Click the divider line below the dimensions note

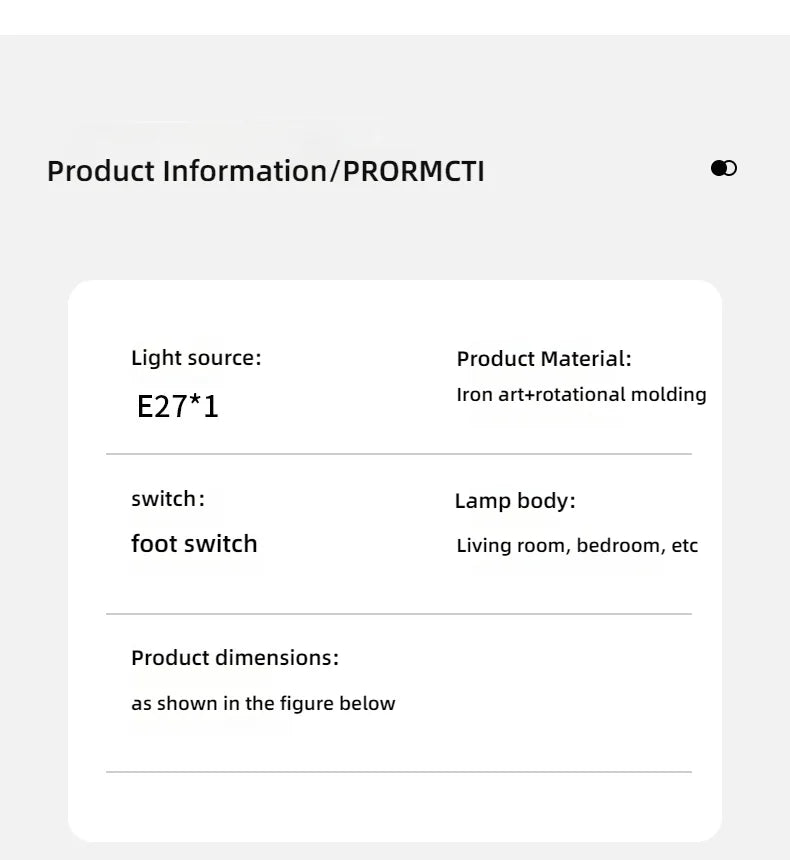tap(399, 772)
